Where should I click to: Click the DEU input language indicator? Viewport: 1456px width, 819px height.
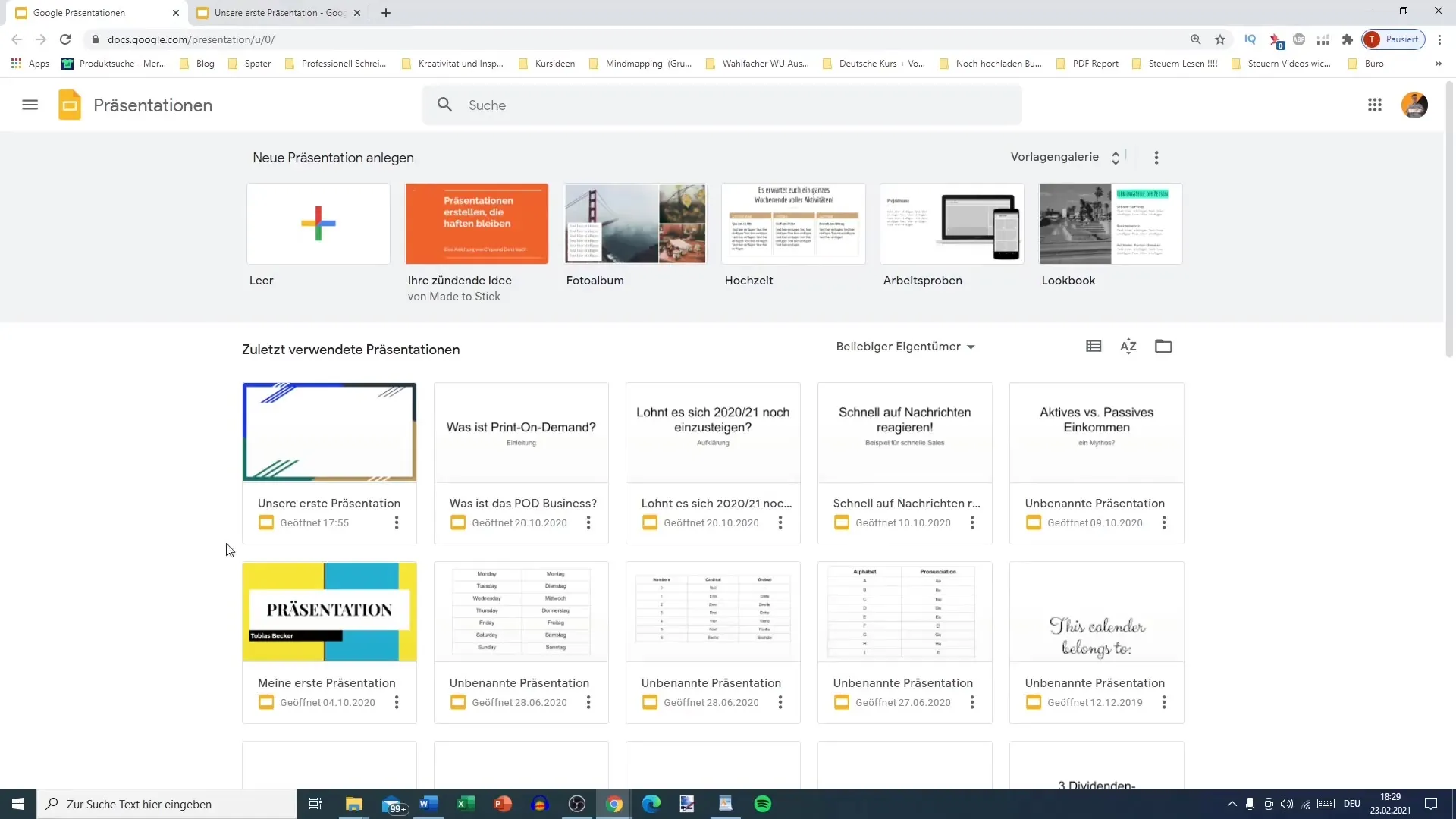[x=1352, y=804]
